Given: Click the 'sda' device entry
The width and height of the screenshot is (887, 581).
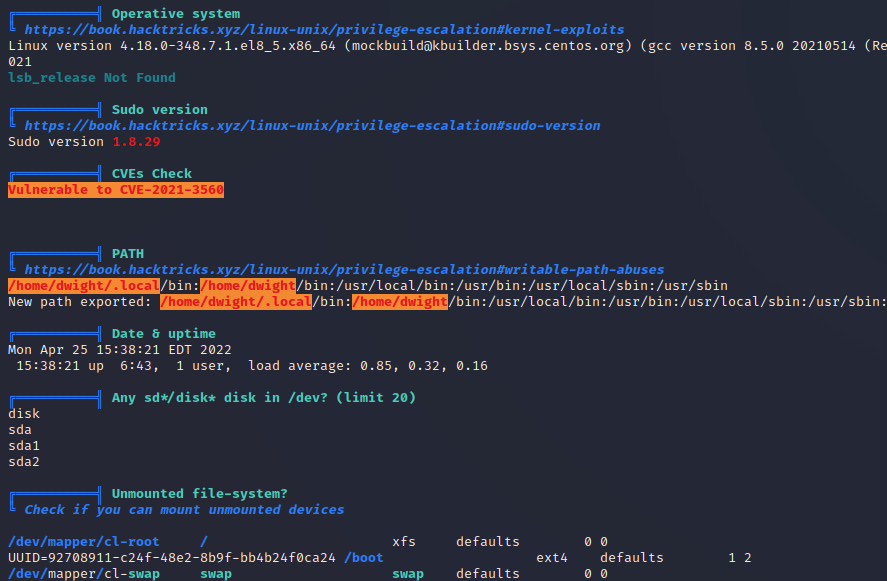Looking at the screenshot, I should tap(20, 430).
